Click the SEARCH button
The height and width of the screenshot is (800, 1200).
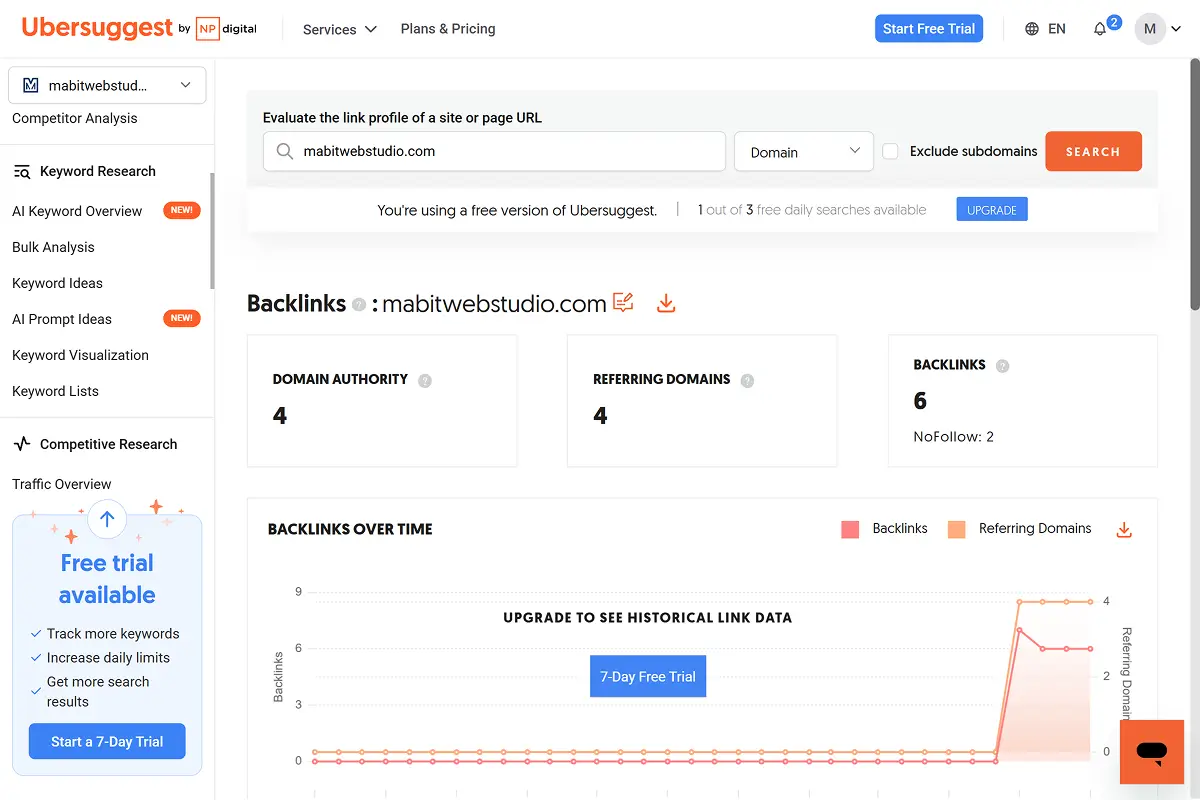point(1093,151)
